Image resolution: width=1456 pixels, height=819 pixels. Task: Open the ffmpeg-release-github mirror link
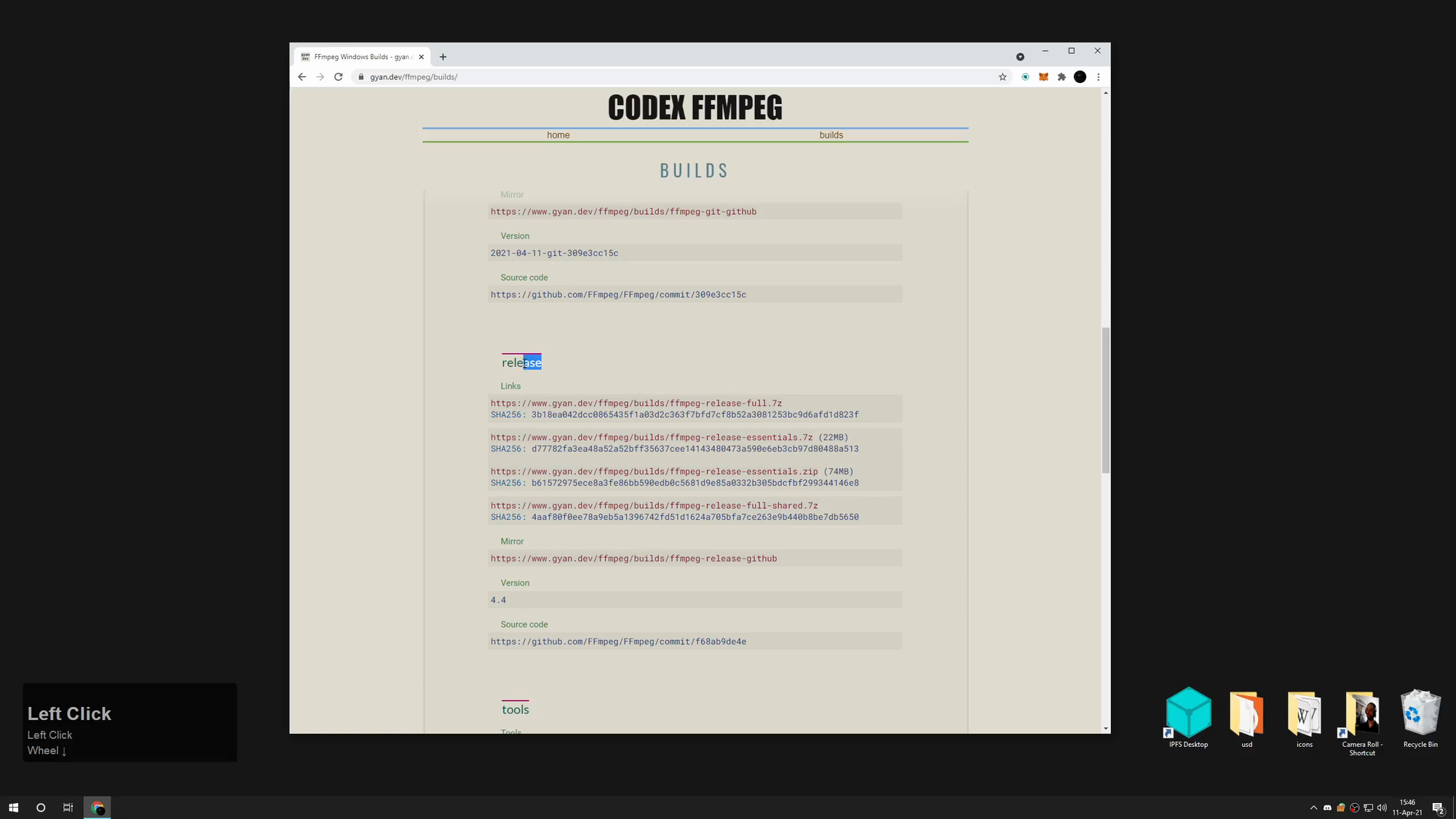[633, 559]
